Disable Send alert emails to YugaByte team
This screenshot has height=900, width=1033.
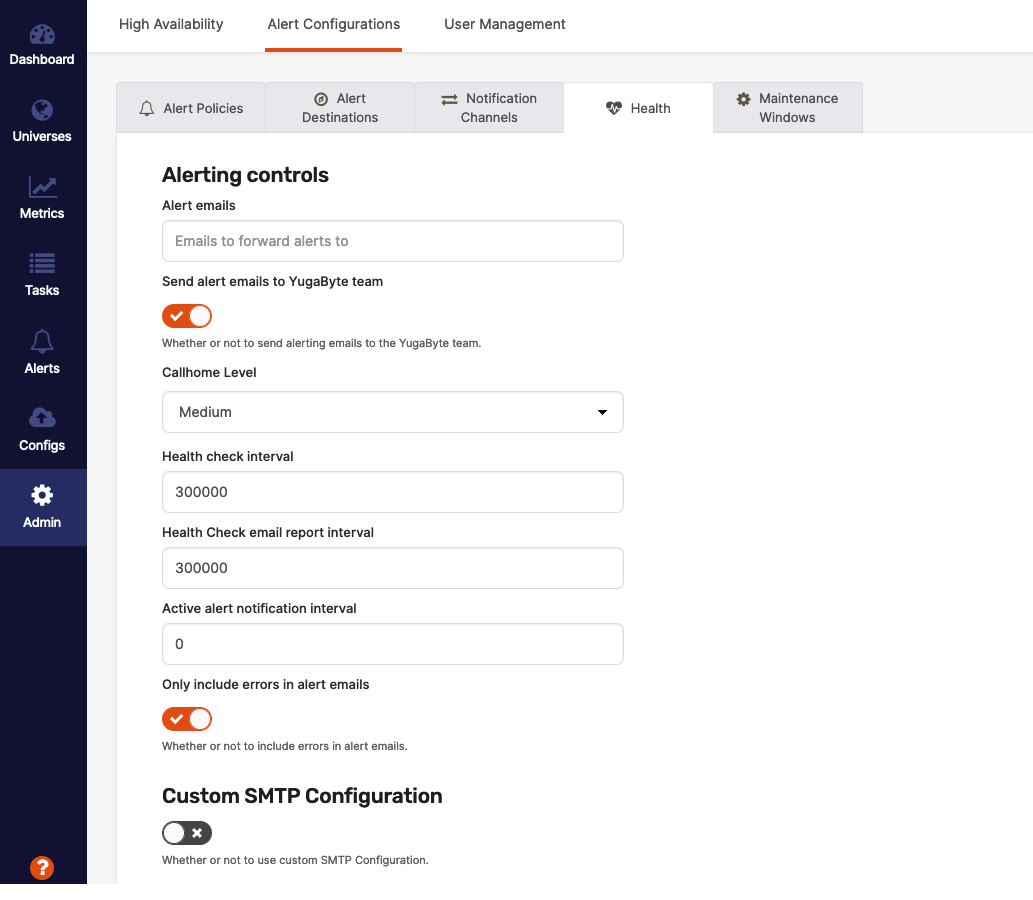pos(187,316)
